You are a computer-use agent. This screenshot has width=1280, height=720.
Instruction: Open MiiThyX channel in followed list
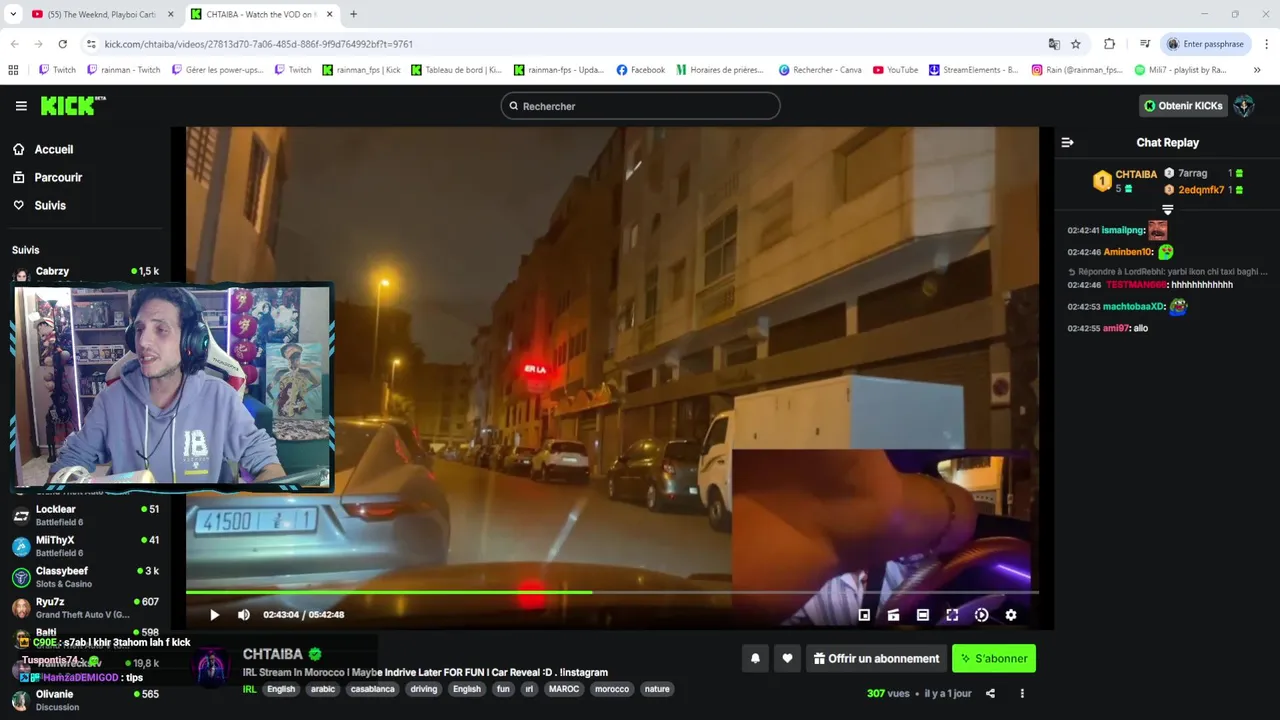tap(85, 546)
